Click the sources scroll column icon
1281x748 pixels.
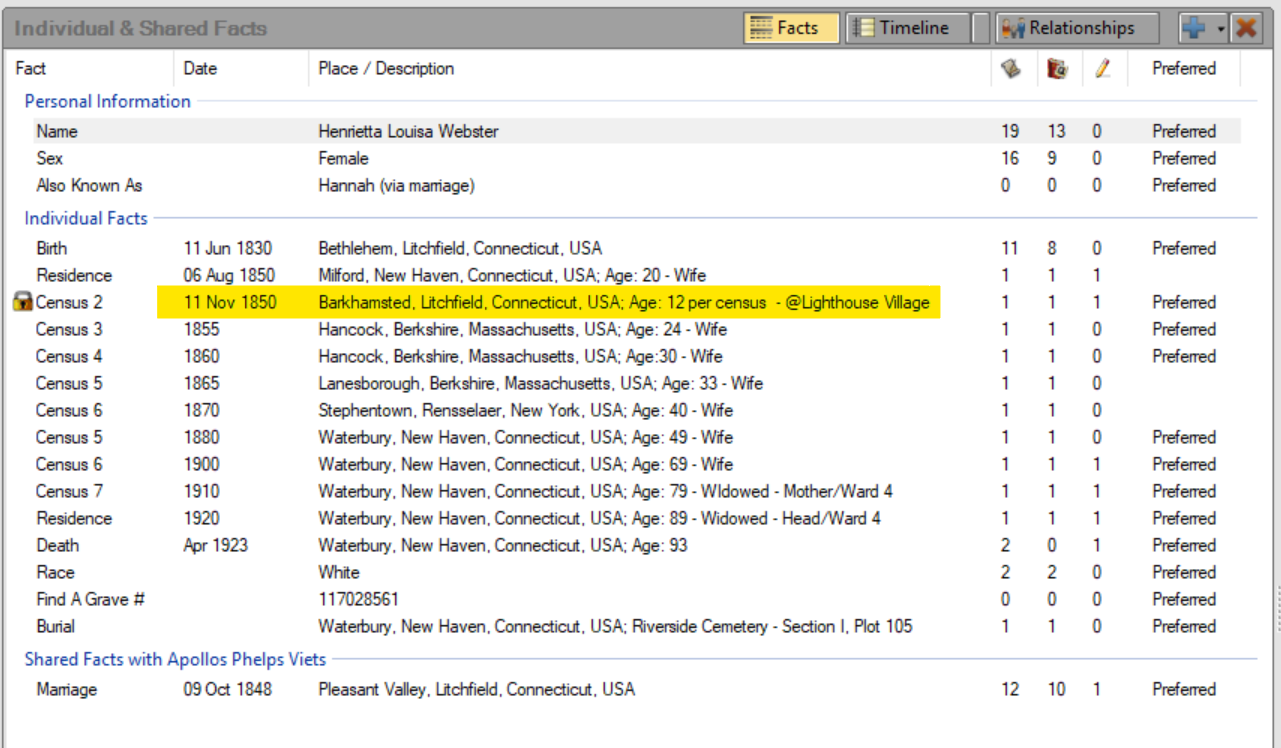coord(1011,68)
